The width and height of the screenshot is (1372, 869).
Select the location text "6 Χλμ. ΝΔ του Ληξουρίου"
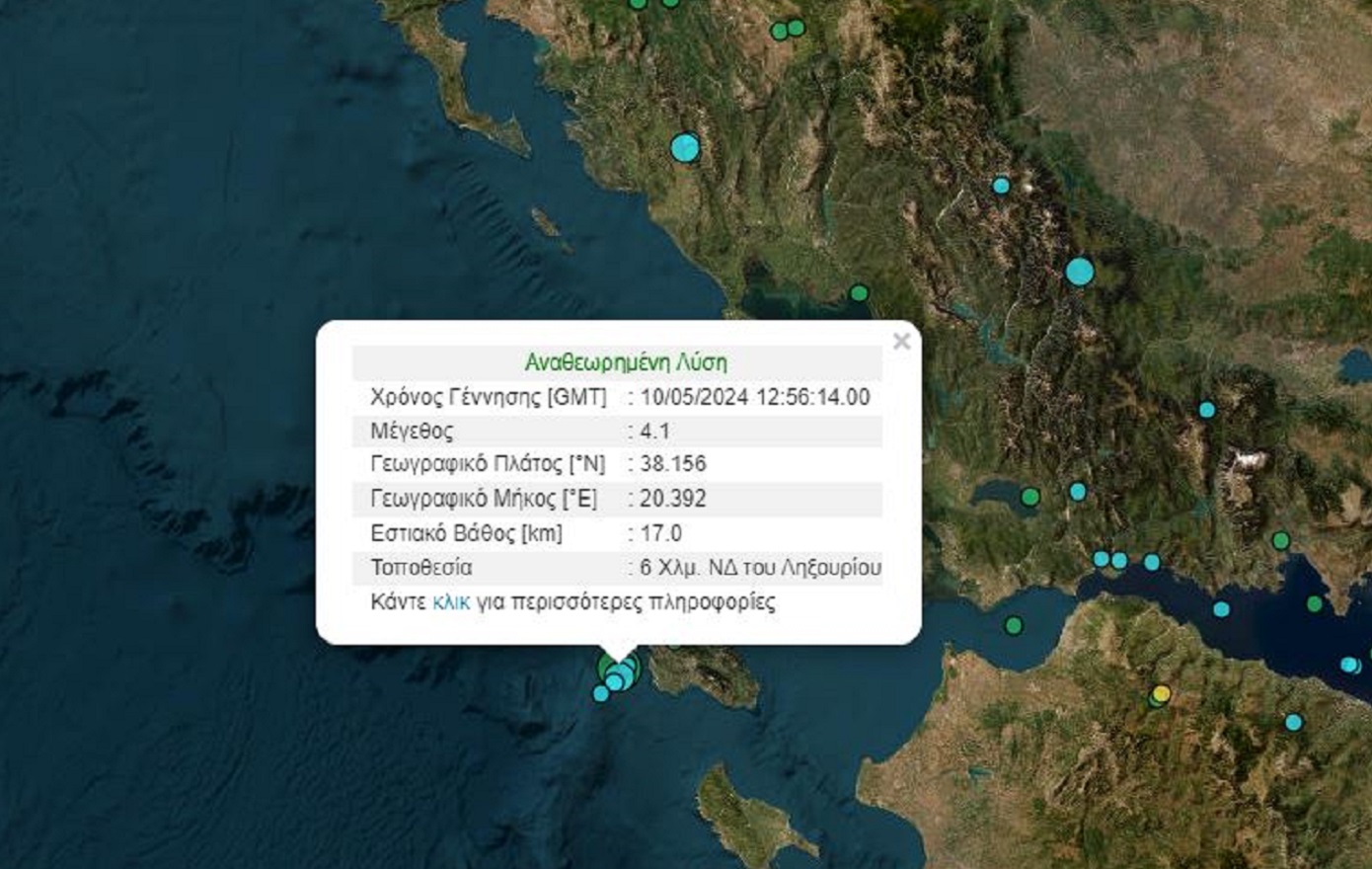pos(760,568)
